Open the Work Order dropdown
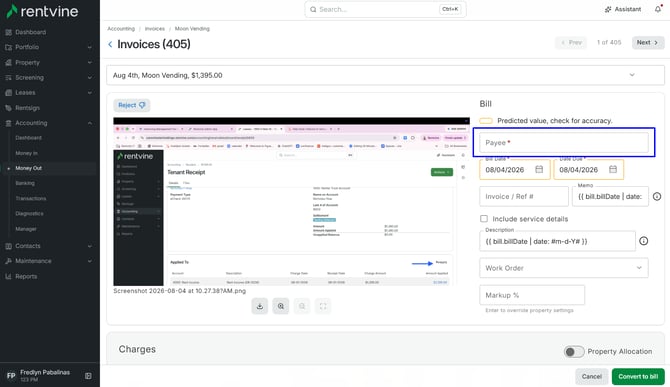670x387 pixels. tap(564, 268)
